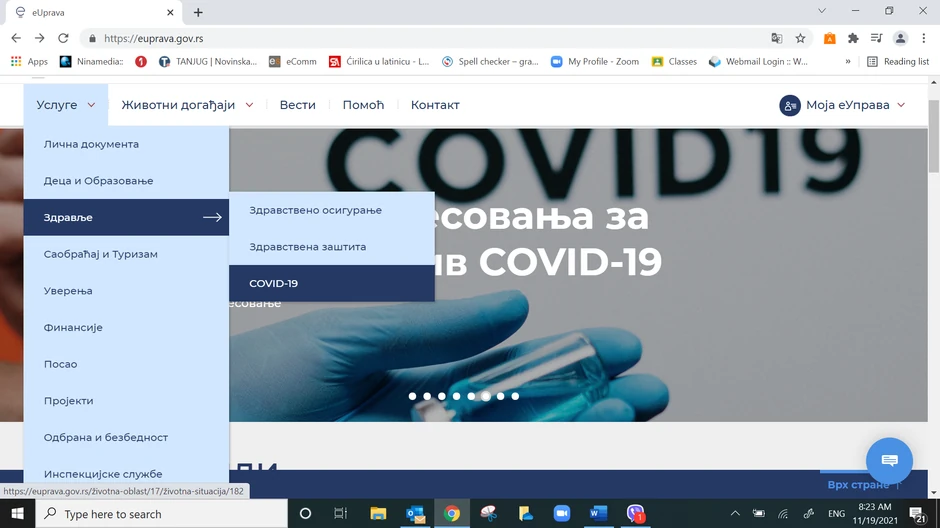940x528 pixels.
Task: Open File Explorer from the taskbar
Action: pyautogui.click(x=378, y=514)
